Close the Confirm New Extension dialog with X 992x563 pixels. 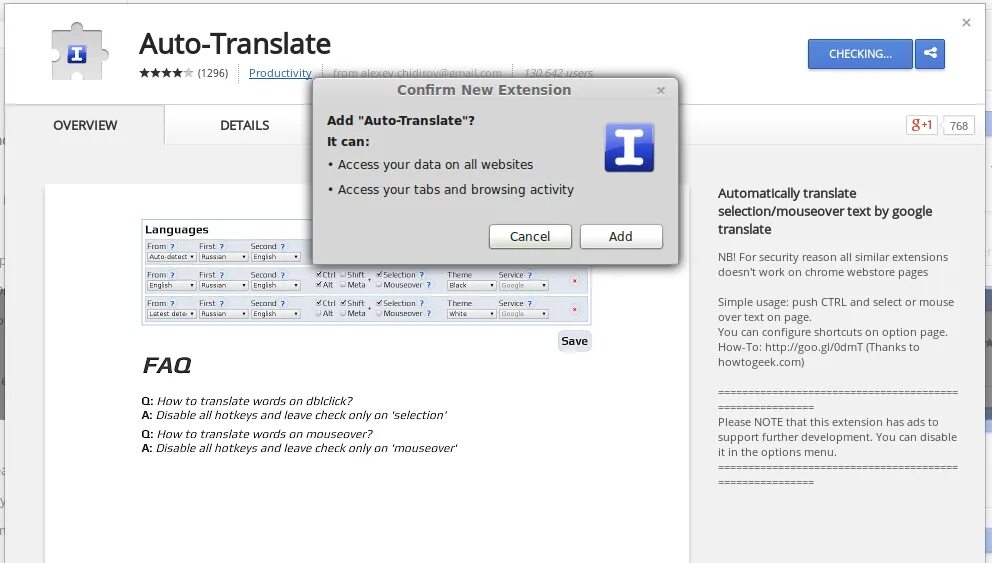click(660, 90)
